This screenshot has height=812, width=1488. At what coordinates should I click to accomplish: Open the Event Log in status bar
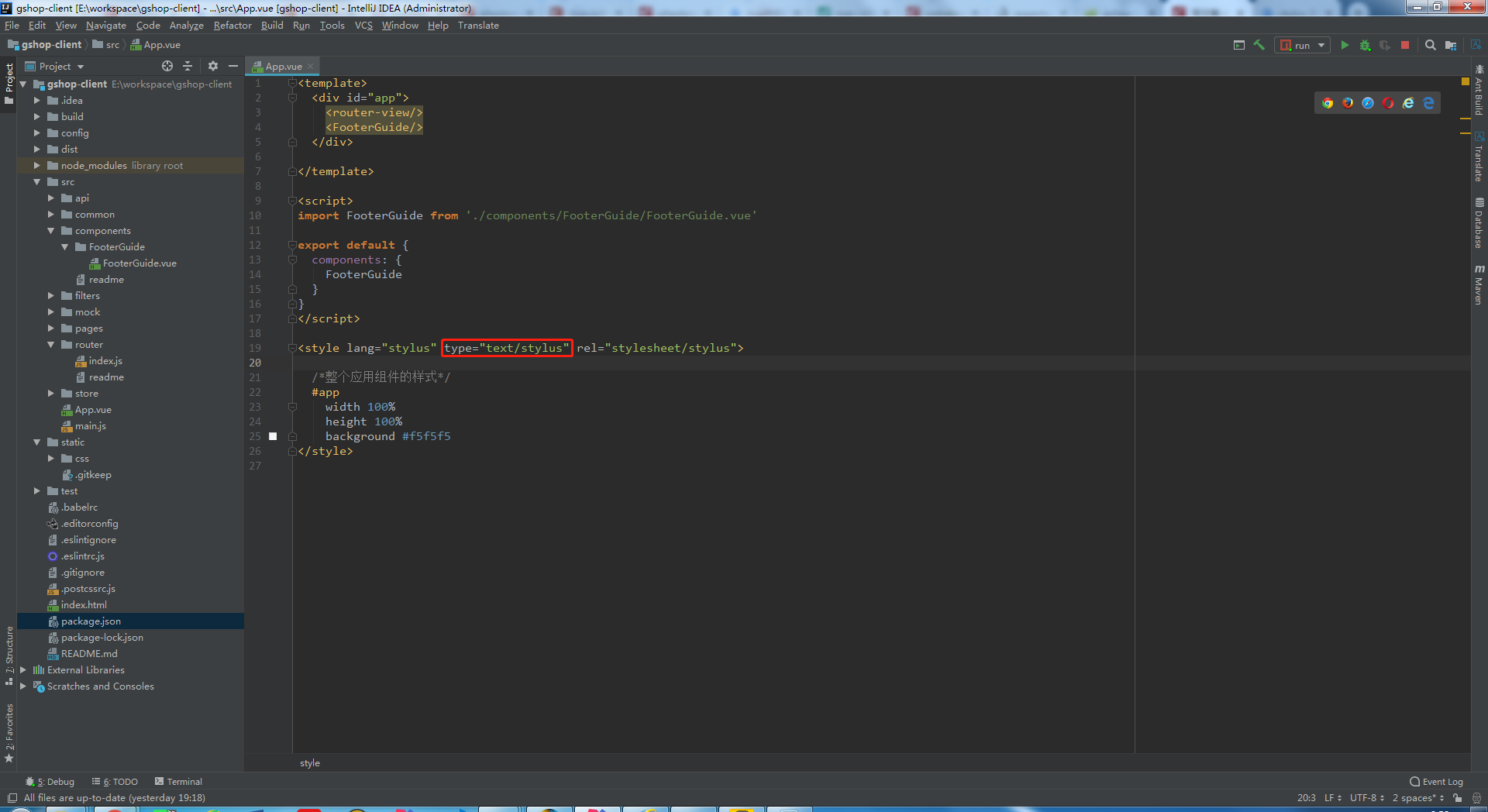(x=1436, y=782)
